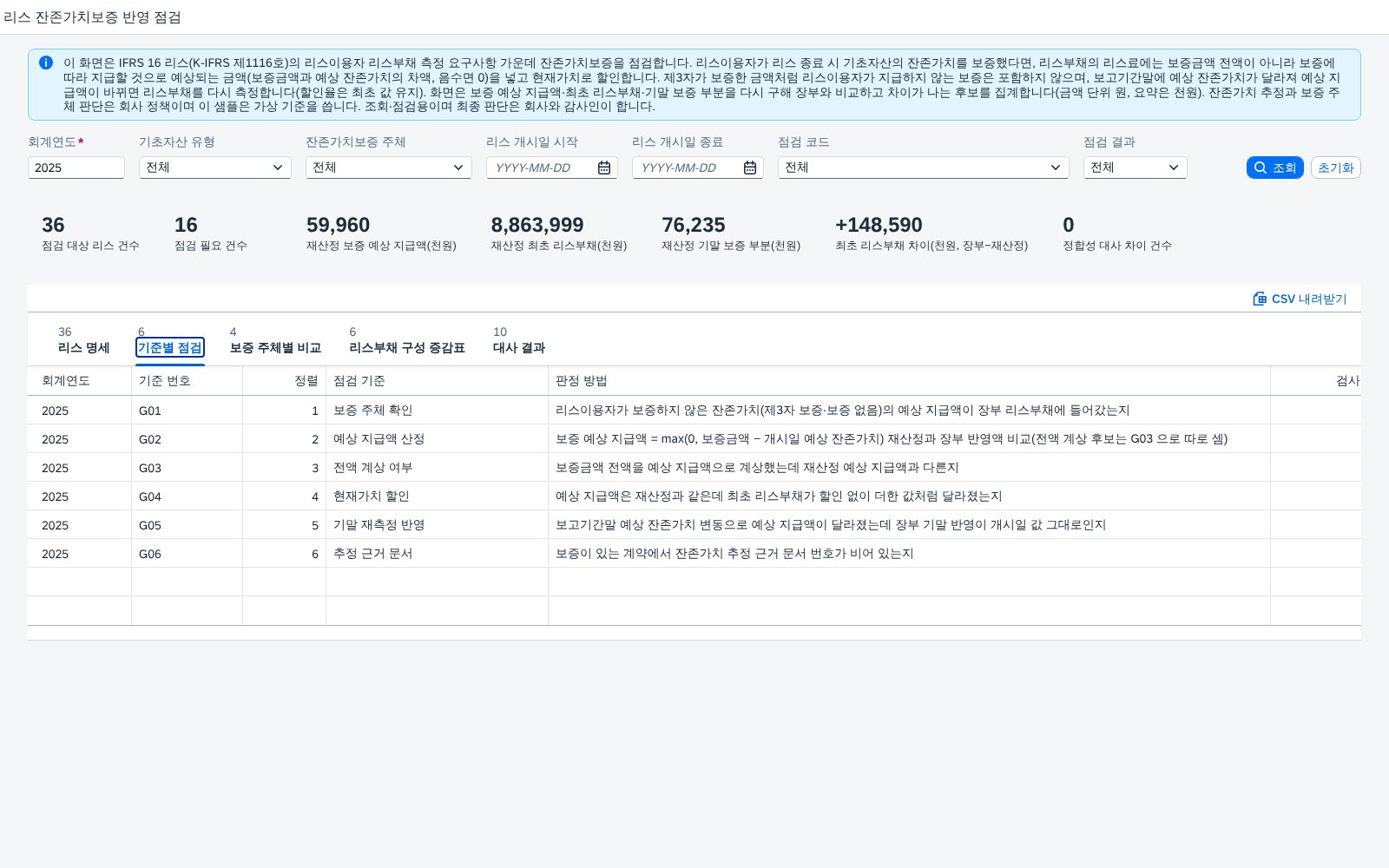Select the G01 cell
1389x868 pixels.
[188, 411]
